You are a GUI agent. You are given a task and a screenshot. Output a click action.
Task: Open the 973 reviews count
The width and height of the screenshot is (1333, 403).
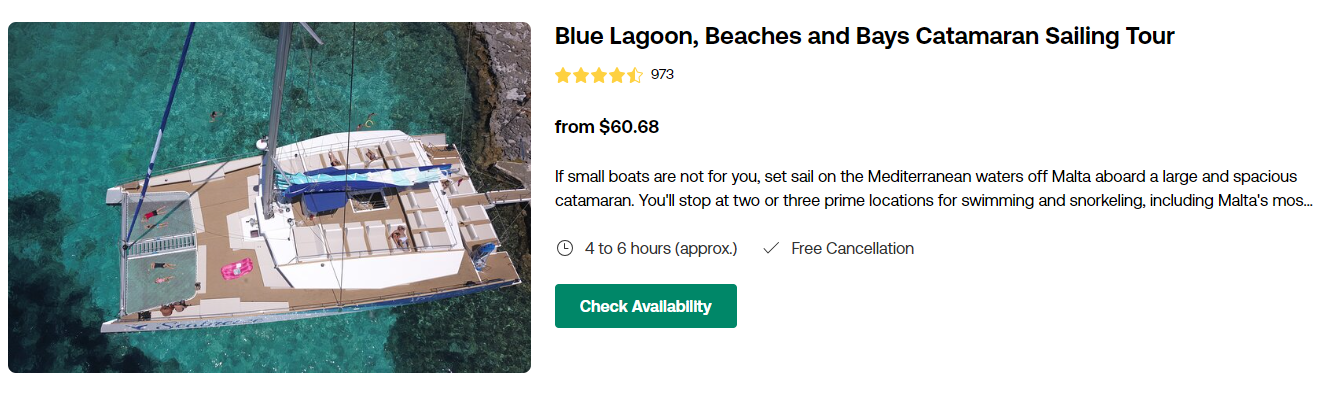(662, 74)
